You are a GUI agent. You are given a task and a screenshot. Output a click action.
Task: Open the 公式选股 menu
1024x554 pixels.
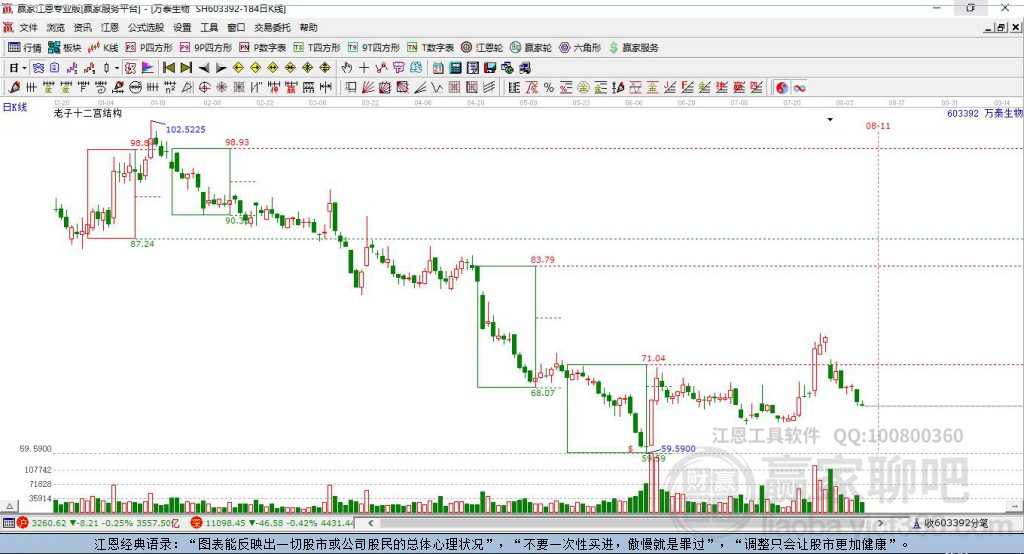click(x=146, y=27)
